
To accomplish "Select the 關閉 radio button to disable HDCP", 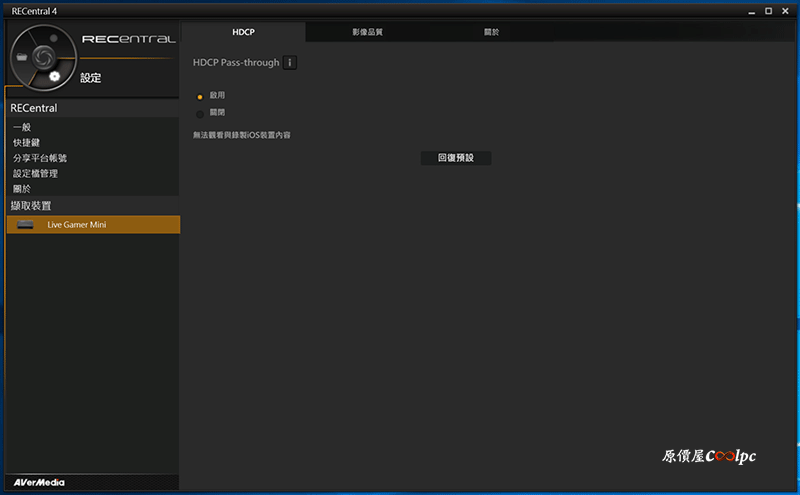I will pos(200,114).
